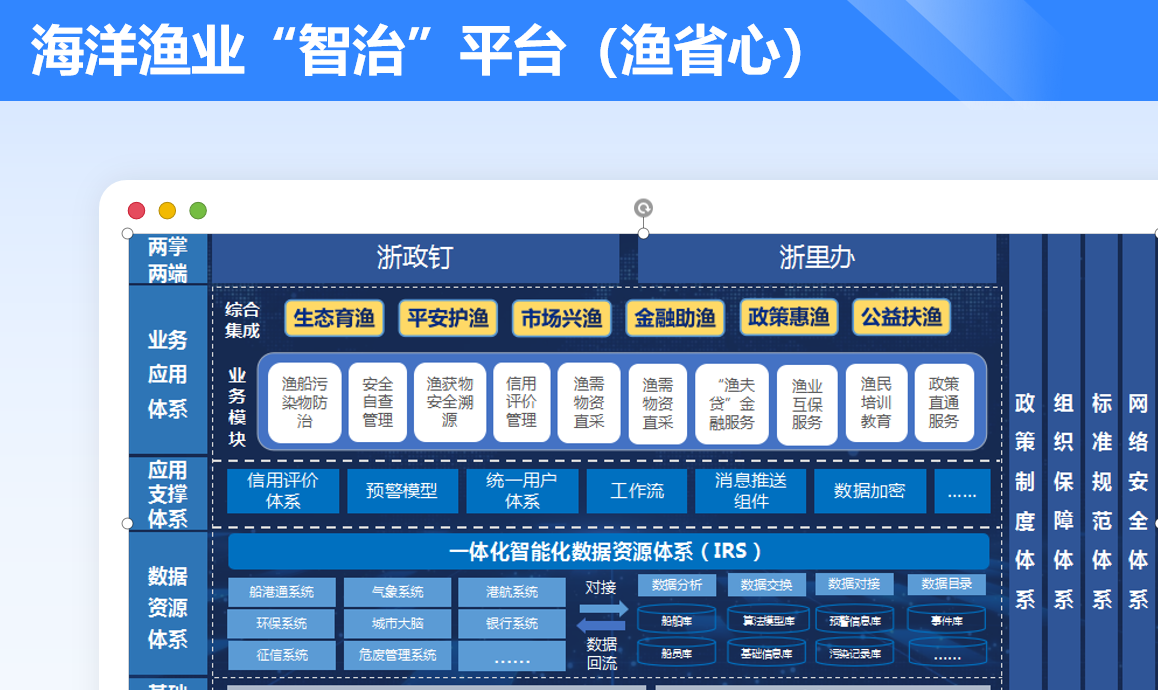Select the 预警信息库 database cylinder
Image resolution: width=1158 pixels, height=690 pixels.
854,620
